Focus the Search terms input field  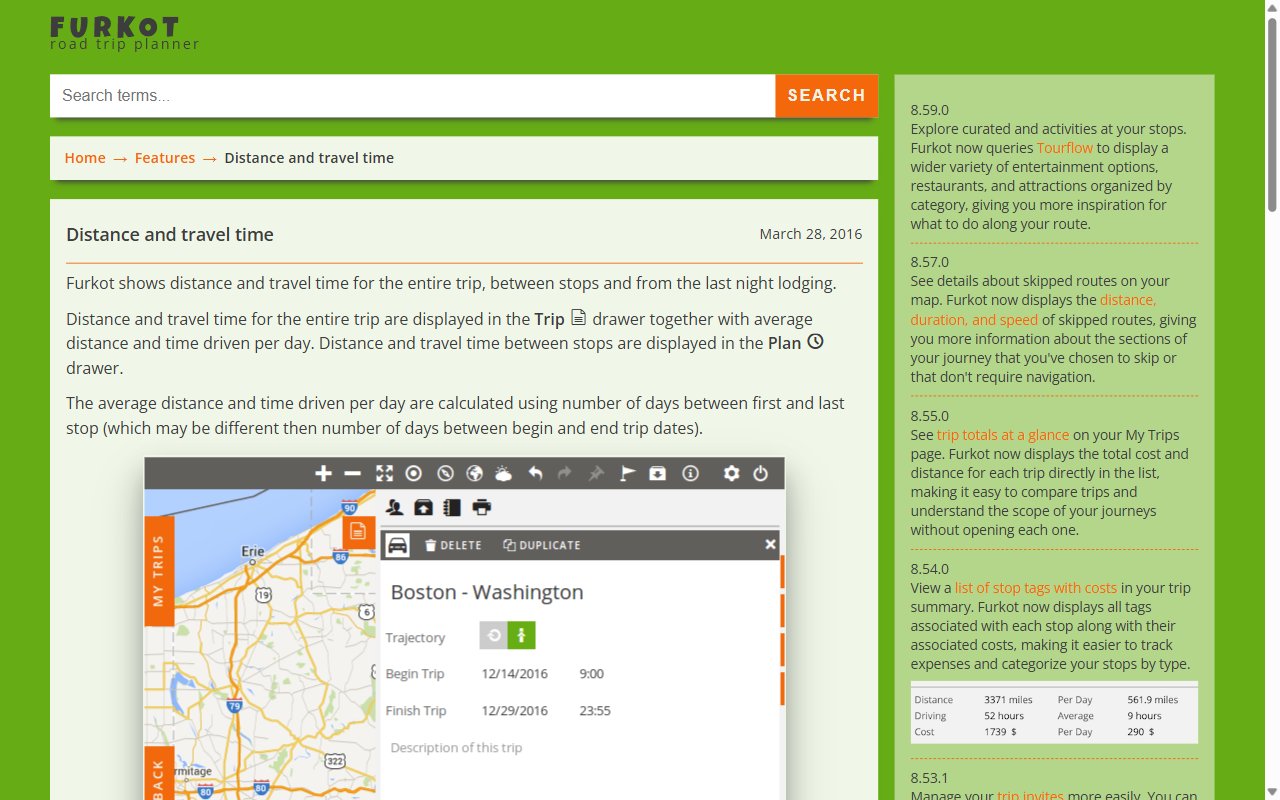click(x=413, y=96)
